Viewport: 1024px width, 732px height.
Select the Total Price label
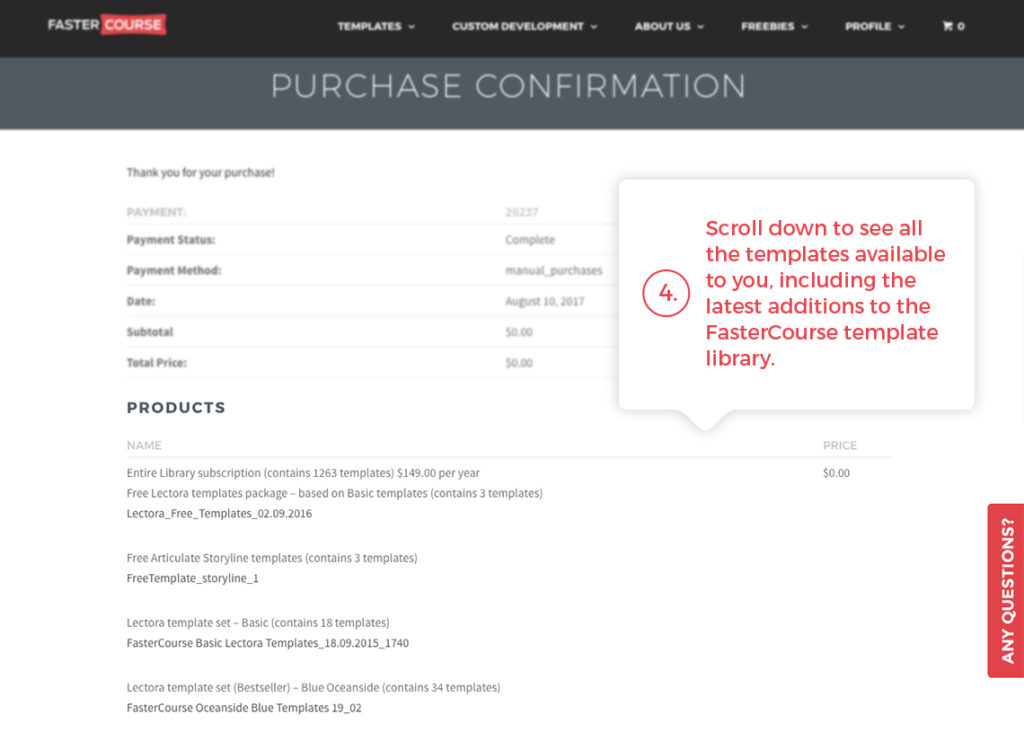click(x=156, y=362)
